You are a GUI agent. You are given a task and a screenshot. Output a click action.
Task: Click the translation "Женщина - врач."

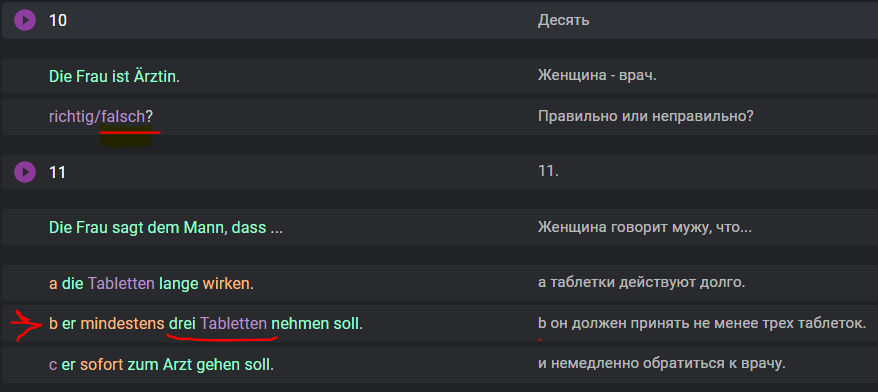pos(597,76)
